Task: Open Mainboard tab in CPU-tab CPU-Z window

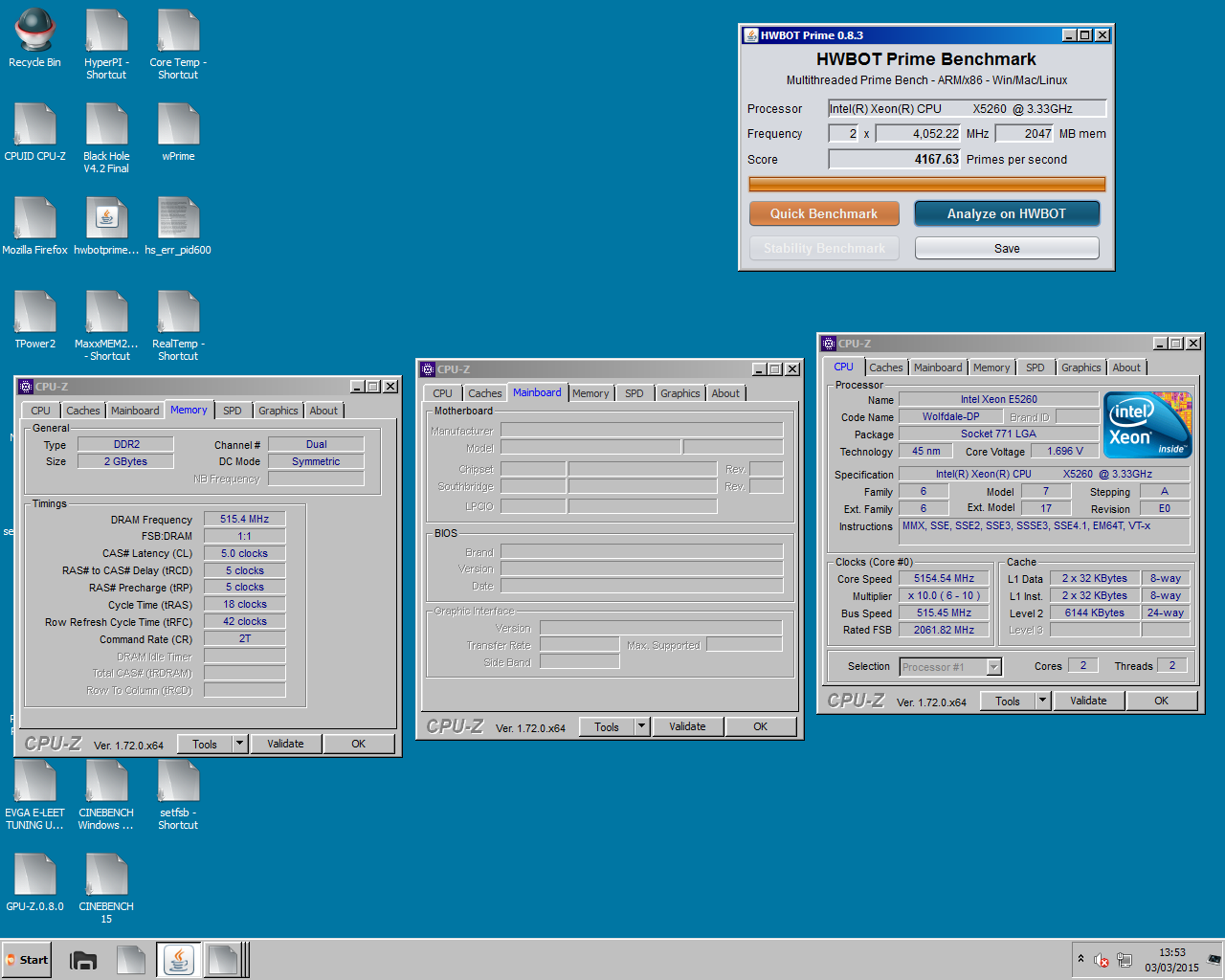Action: 938,367
